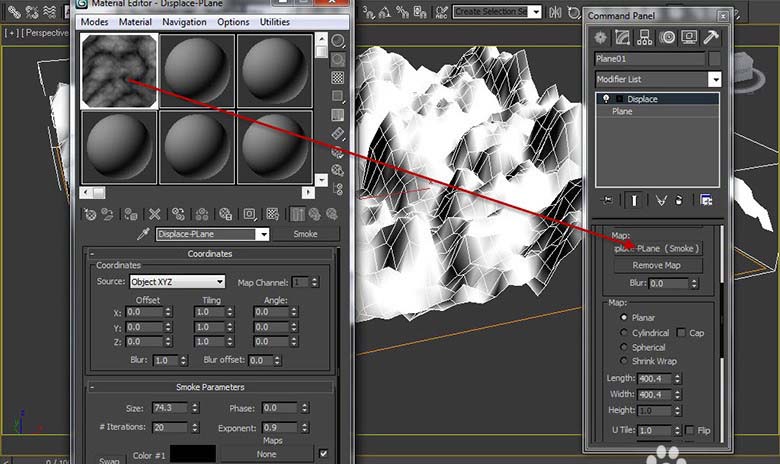Select Spherical mapping radio button
Image resolution: width=780 pixels, height=464 pixels.
click(x=623, y=347)
